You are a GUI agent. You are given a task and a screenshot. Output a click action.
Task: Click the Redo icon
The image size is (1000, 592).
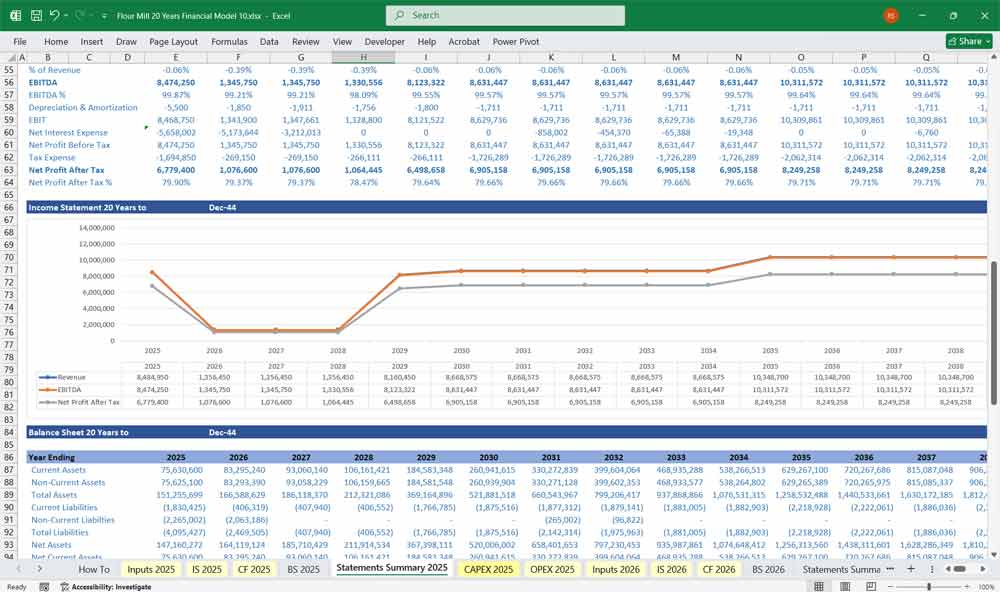pyautogui.click(x=78, y=15)
